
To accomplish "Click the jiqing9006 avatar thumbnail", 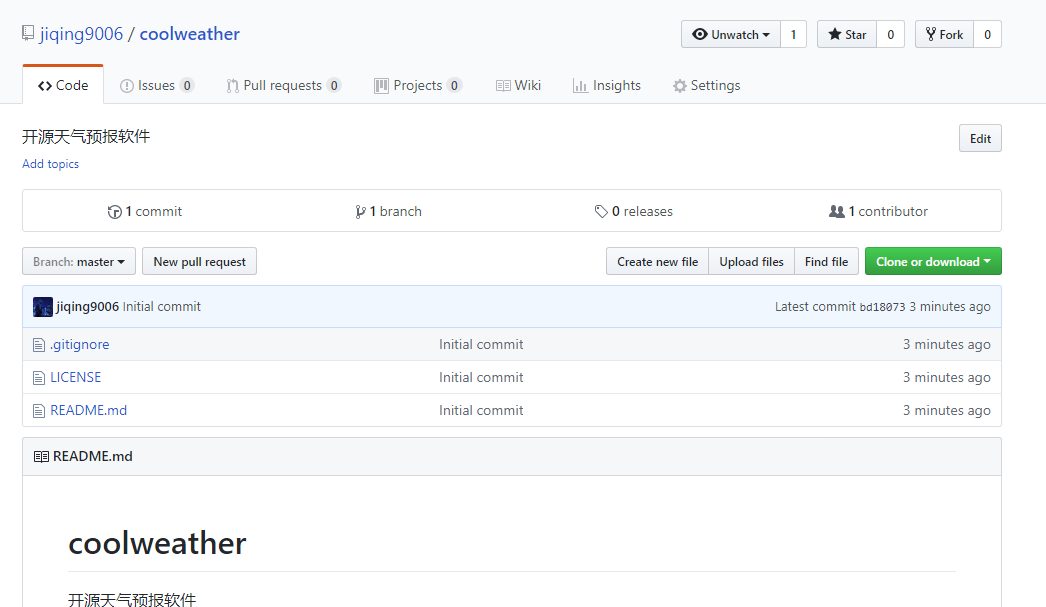I will tap(43, 307).
